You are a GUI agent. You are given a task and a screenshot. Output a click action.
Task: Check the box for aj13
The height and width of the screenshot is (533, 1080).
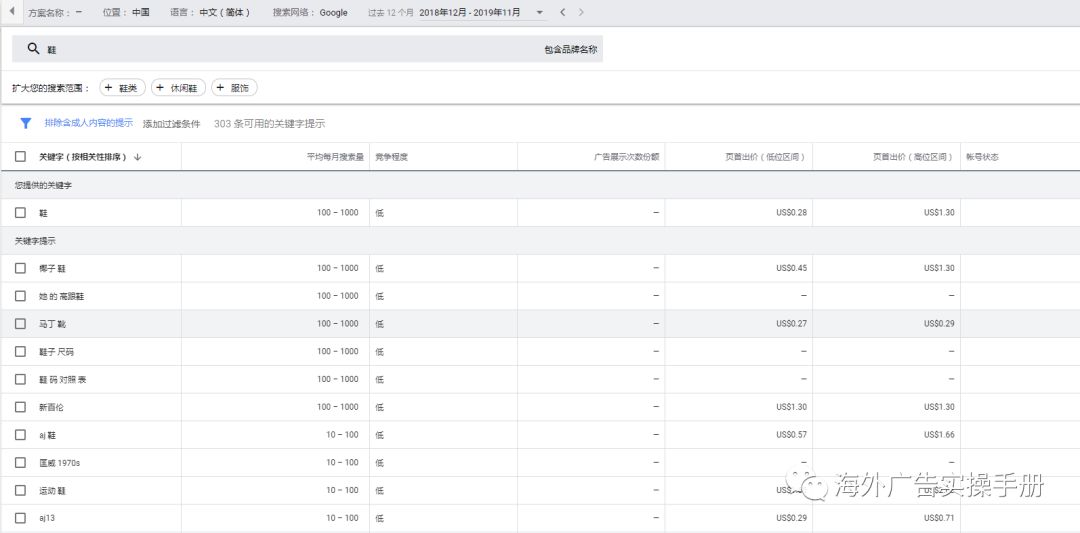(21, 518)
